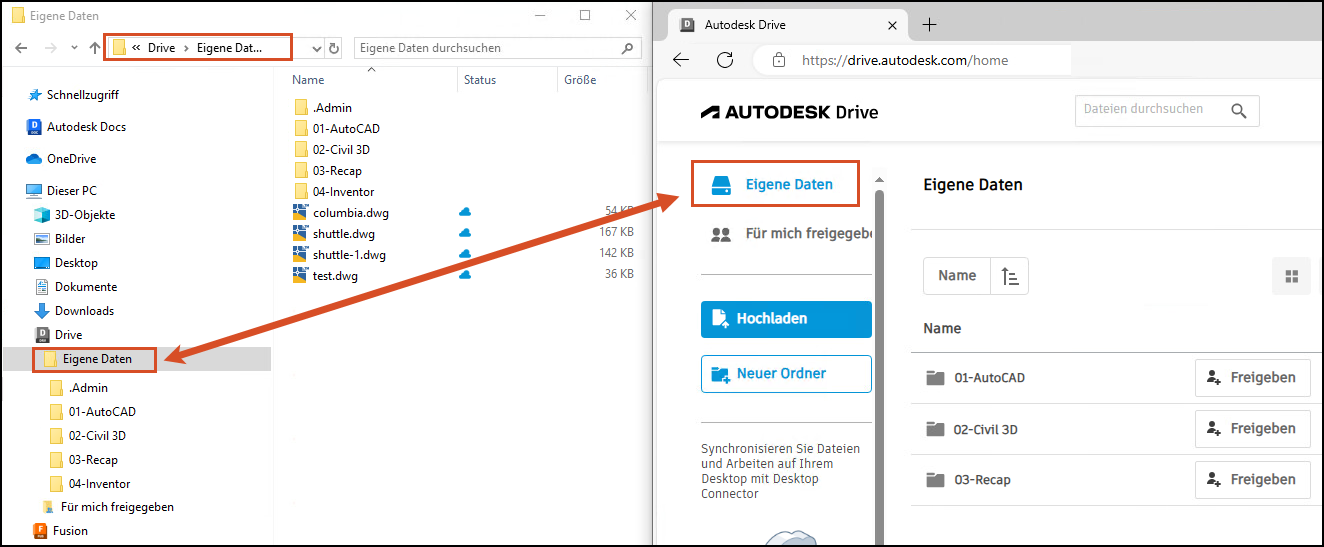Go up one level in Explorer
The image size is (1324, 547).
pos(94,48)
